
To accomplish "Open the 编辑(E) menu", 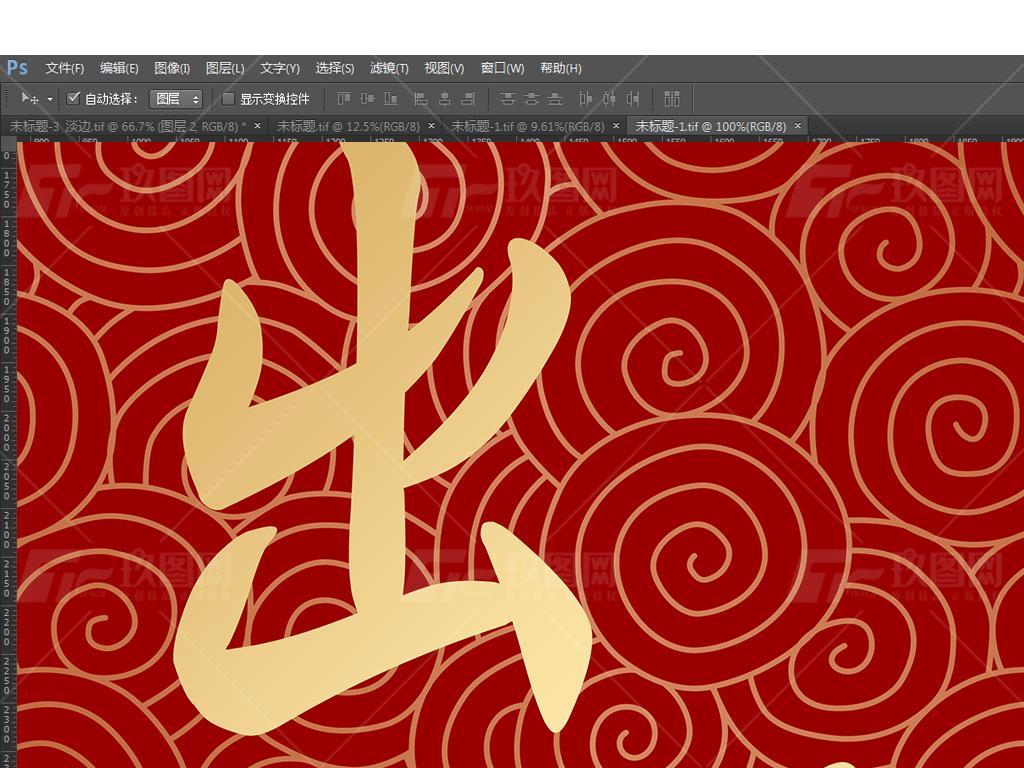I will click(119, 68).
